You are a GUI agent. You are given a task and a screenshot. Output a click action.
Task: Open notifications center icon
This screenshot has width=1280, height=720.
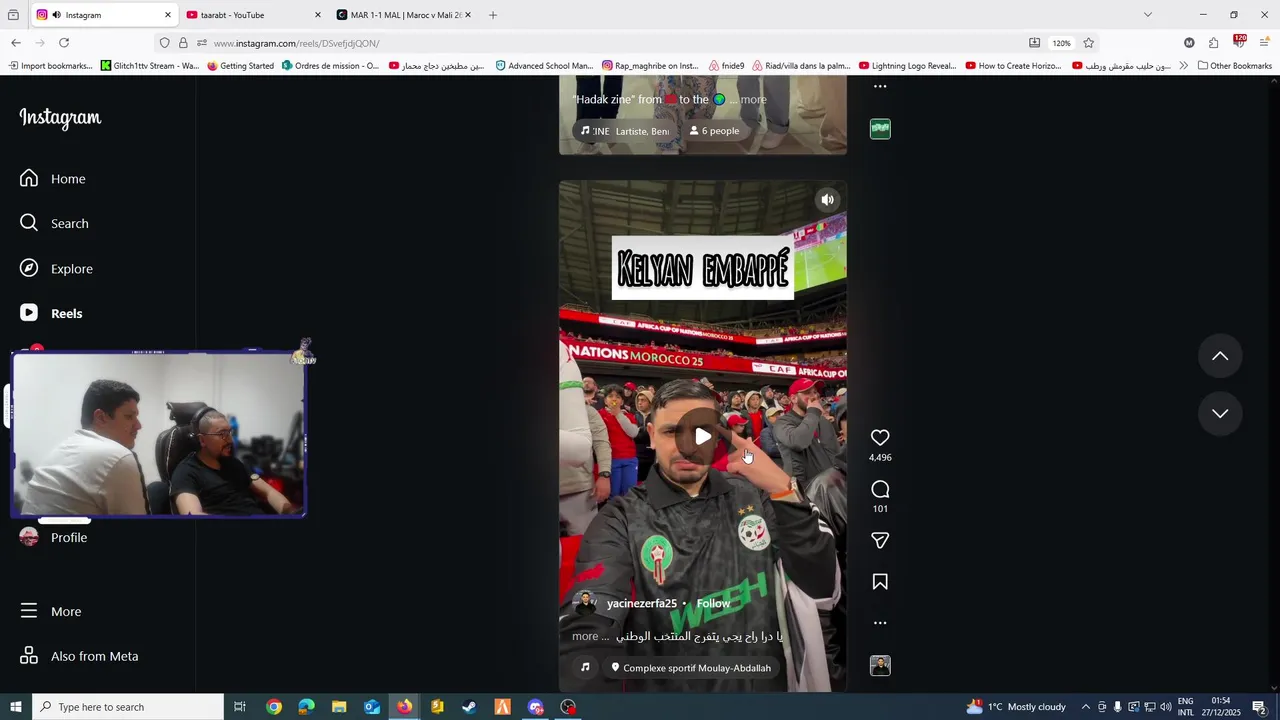pyautogui.click(x=1259, y=707)
